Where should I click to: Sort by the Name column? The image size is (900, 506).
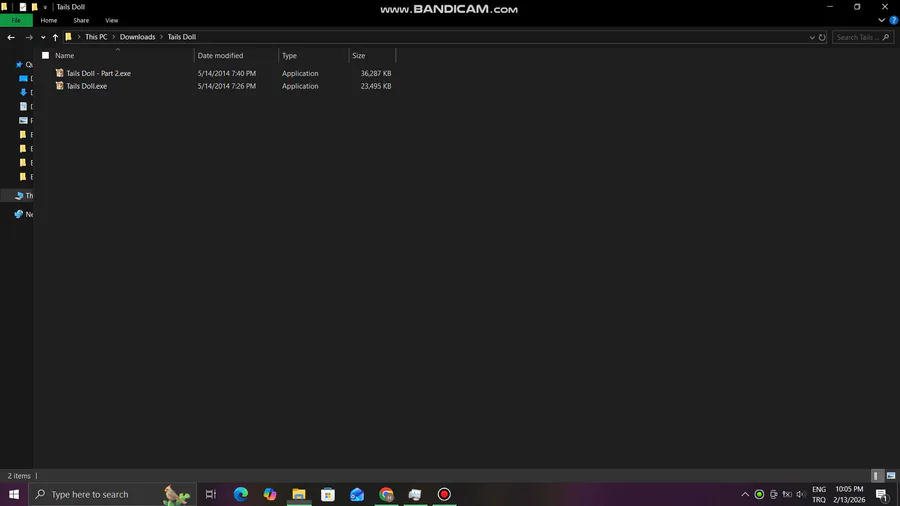64,56
